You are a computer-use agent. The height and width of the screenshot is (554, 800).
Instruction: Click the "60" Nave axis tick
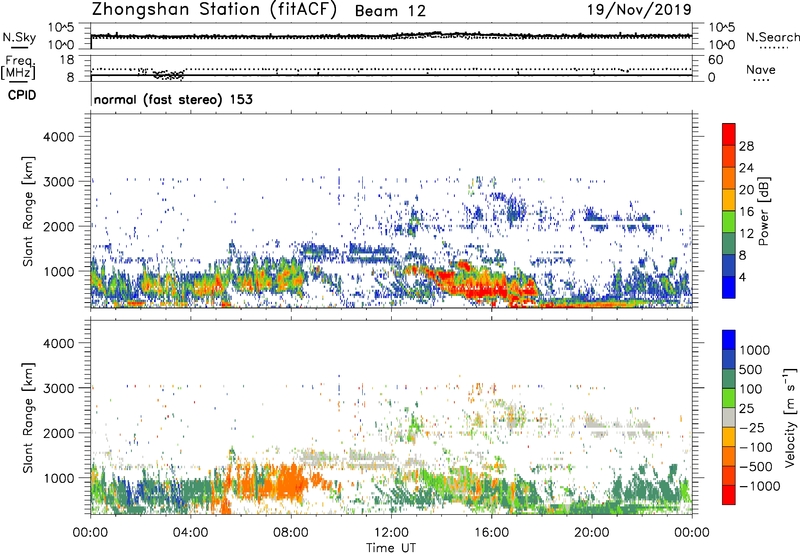pos(715,60)
